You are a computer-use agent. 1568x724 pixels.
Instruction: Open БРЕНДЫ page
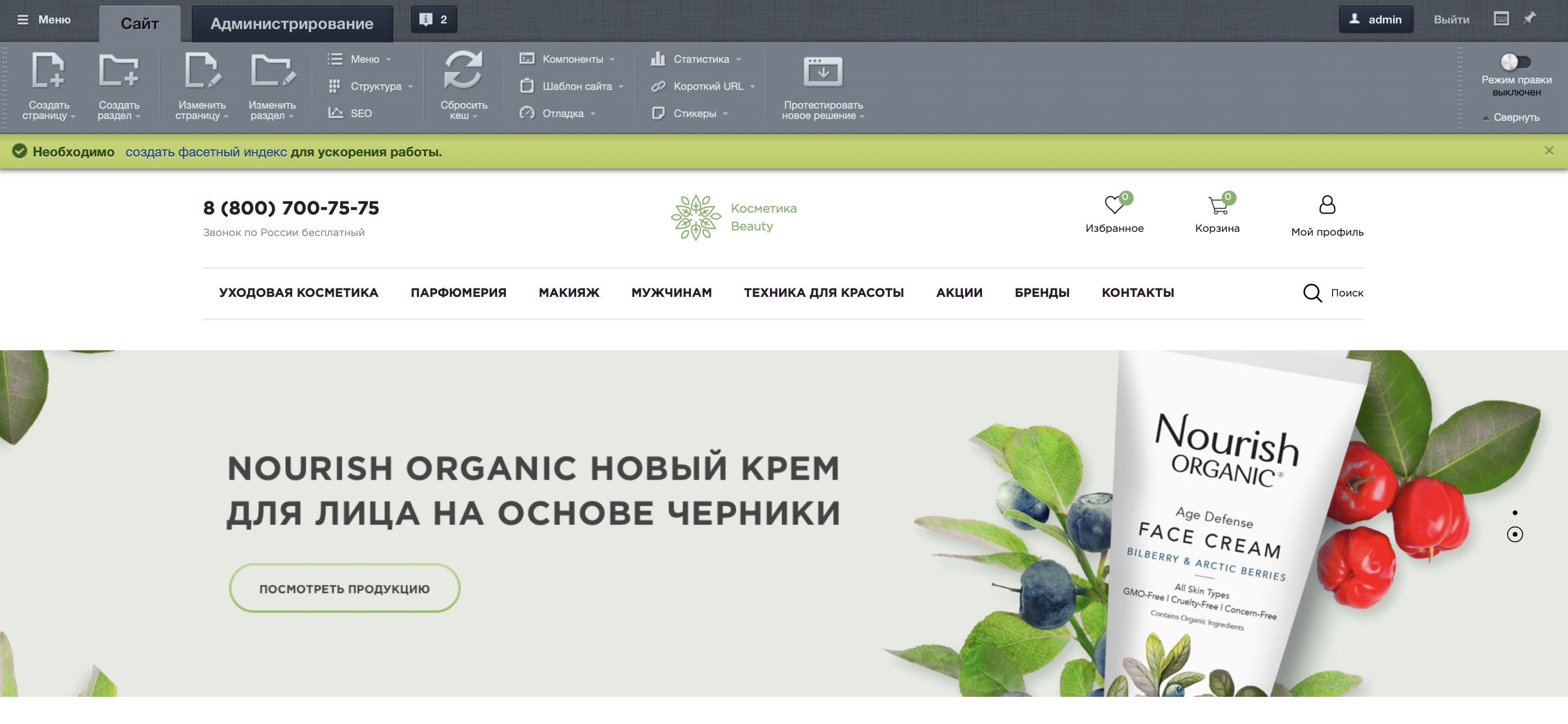point(1041,293)
